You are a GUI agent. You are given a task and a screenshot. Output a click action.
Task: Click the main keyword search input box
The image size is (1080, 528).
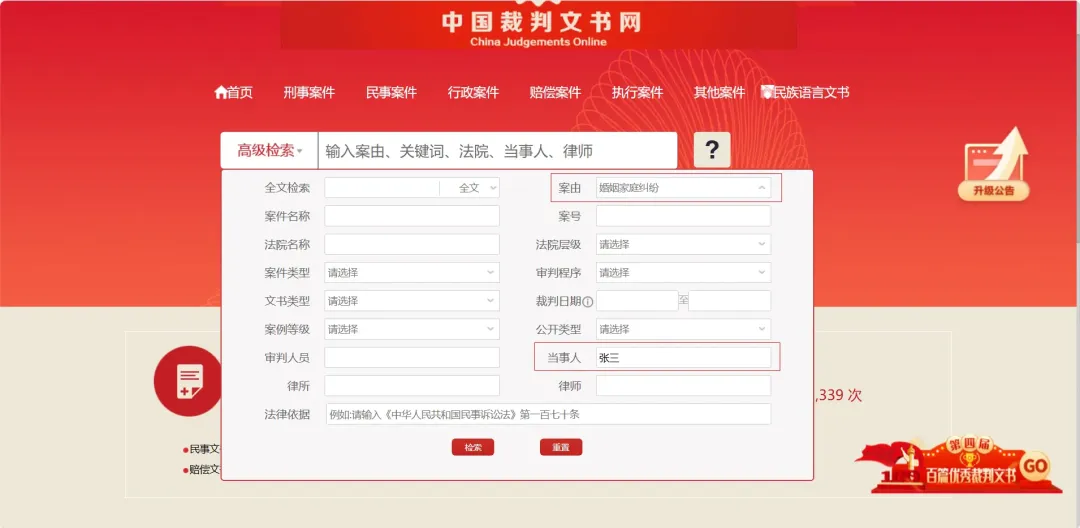(x=497, y=151)
